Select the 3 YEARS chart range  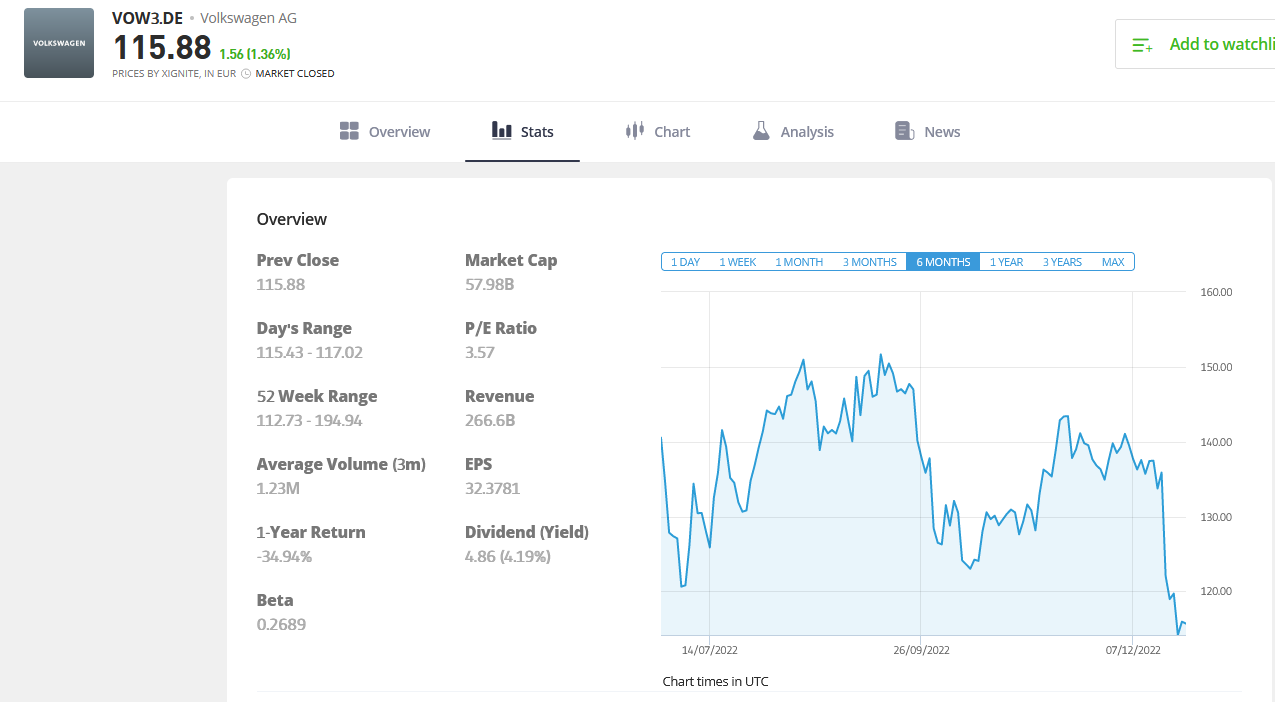click(x=1062, y=262)
